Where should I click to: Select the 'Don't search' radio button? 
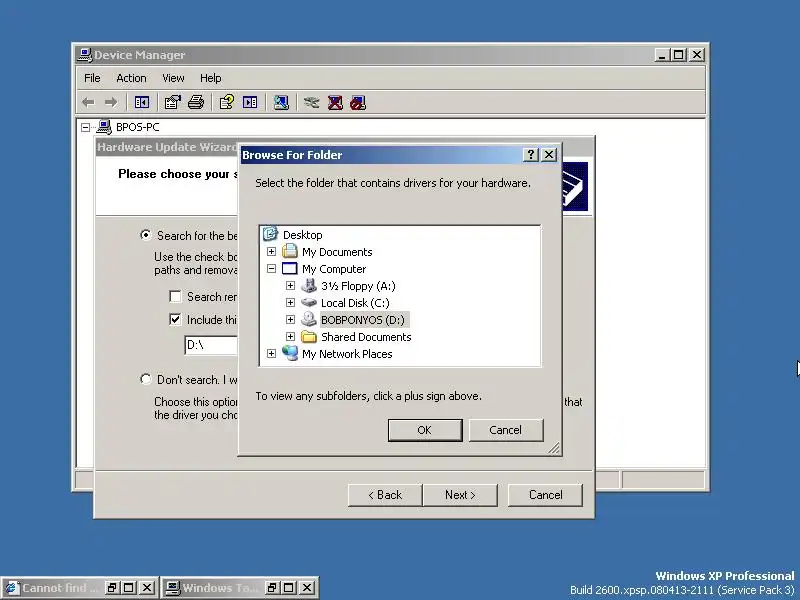point(146,379)
